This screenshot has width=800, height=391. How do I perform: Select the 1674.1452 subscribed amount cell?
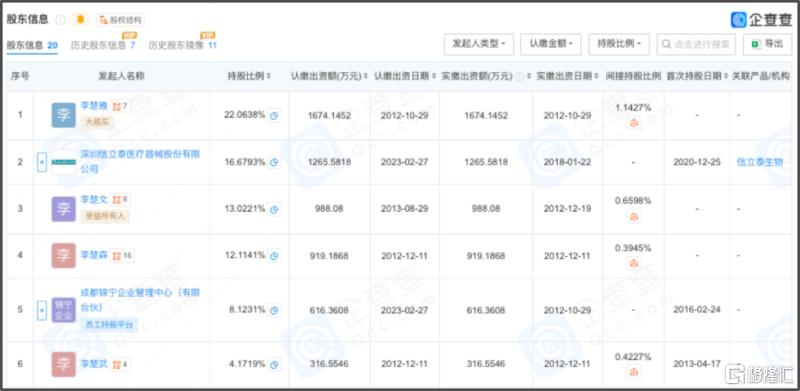(329, 116)
